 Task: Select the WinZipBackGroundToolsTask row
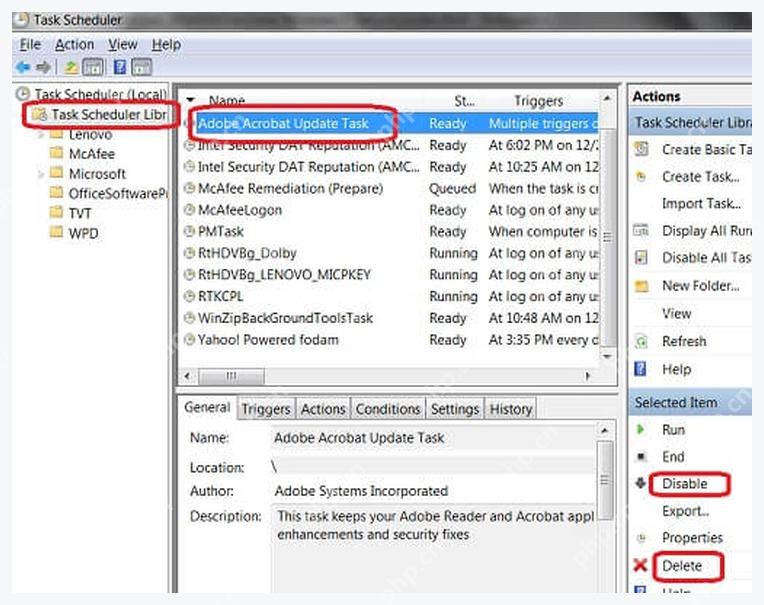pos(390,318)
